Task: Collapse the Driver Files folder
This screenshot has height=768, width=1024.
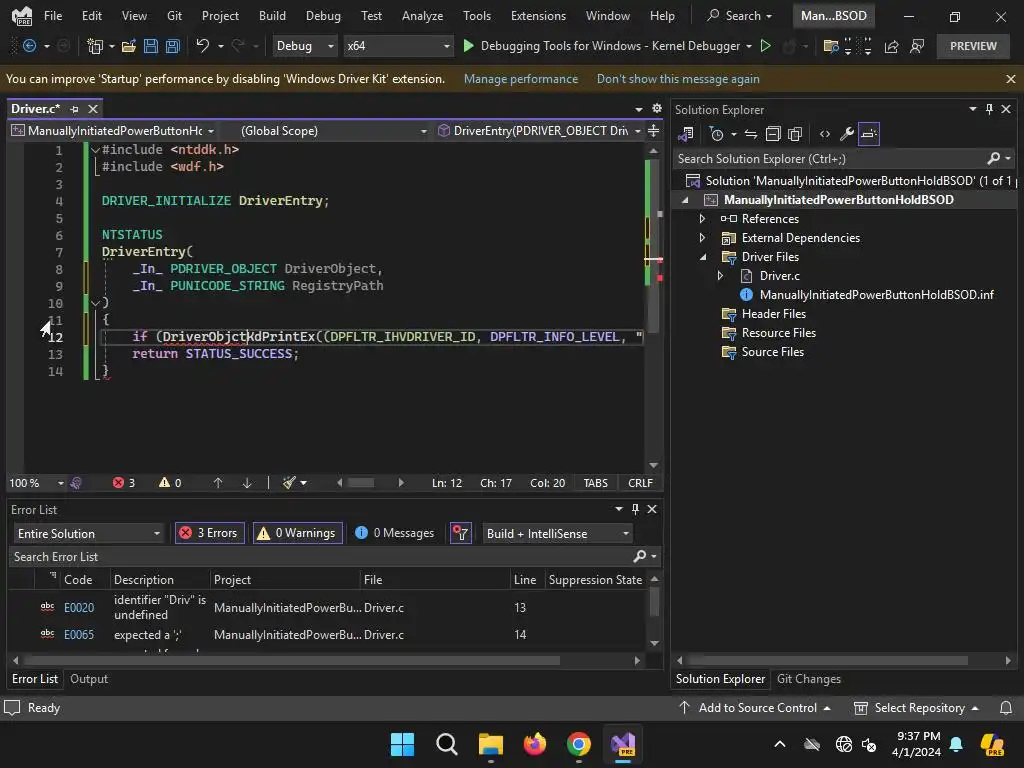Action: point(703,257)
